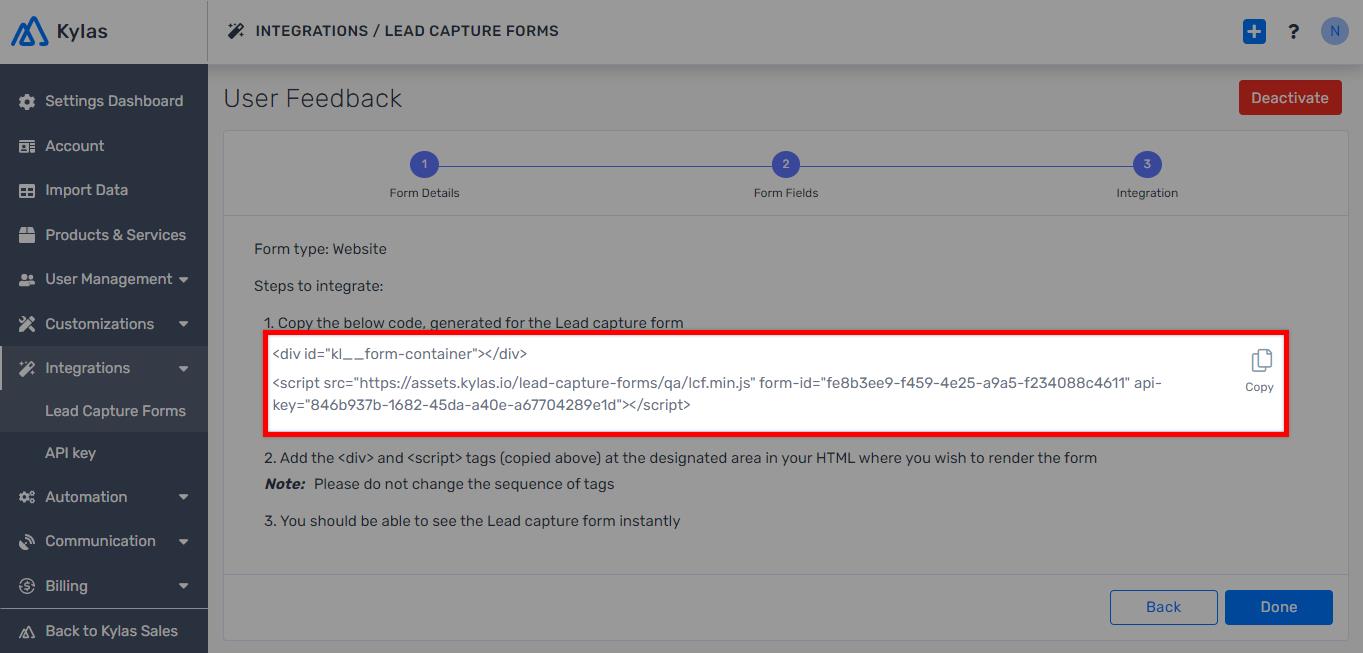Click the User Management people icon
Viewport: 1363px width, 653px height.
(27, 279)
